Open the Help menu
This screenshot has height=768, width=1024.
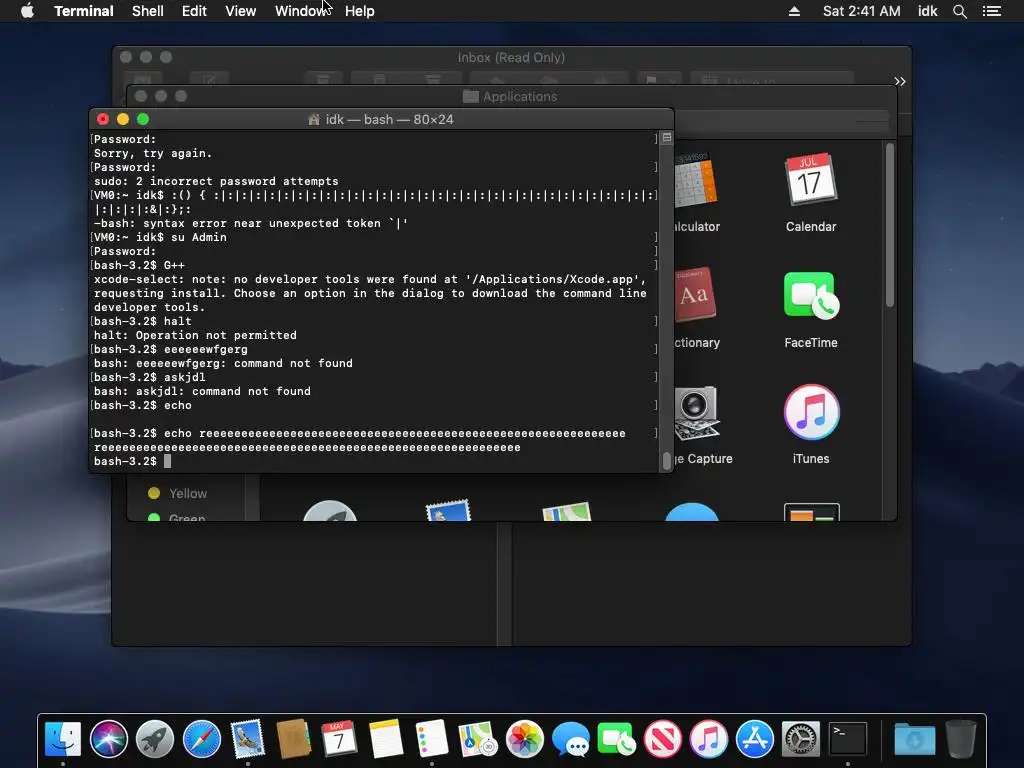pyautogui.click(x=359, y=11)
